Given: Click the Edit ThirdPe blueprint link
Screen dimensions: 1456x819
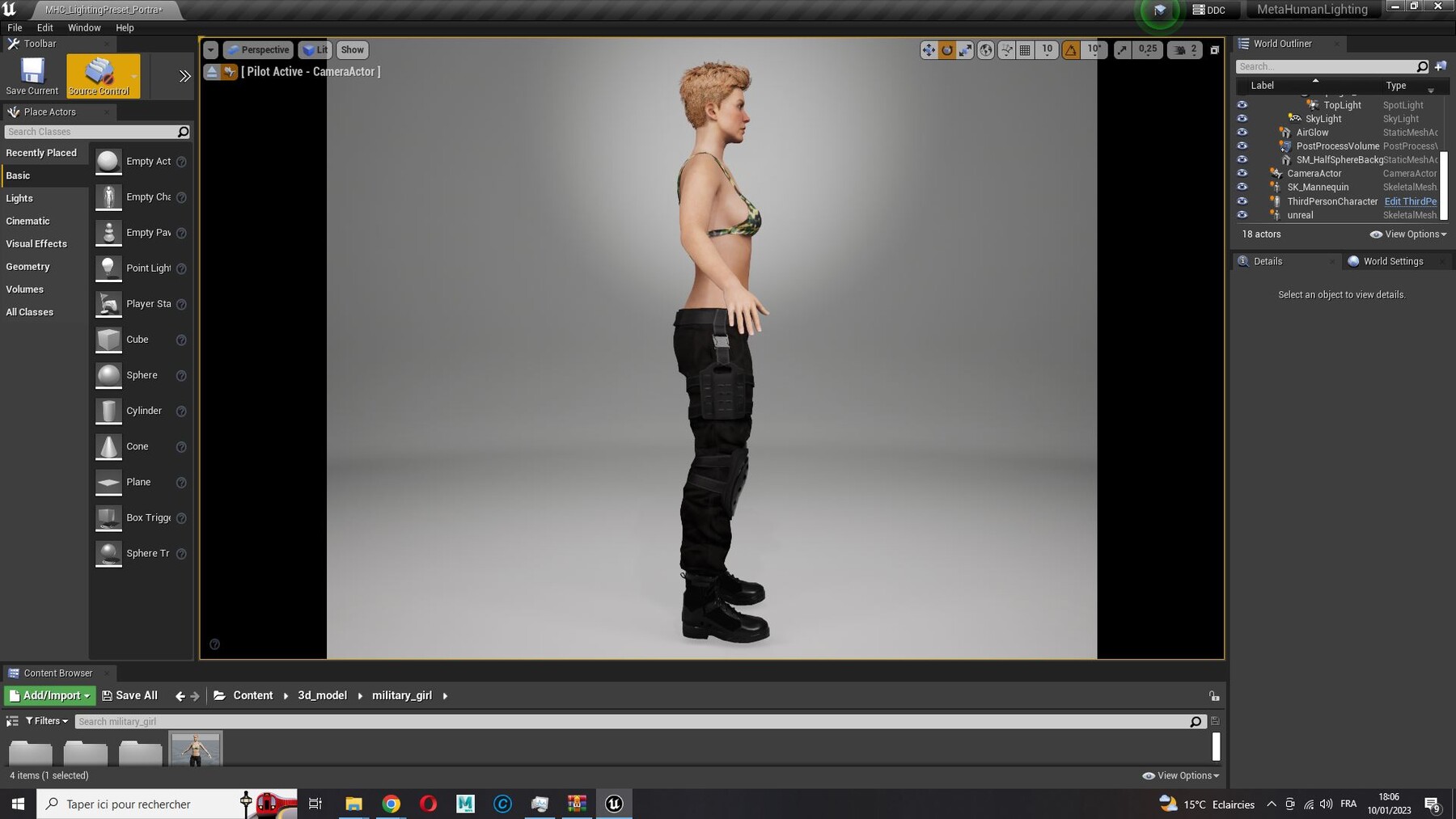Looking at the screenshot, I should click(1411, 201).
